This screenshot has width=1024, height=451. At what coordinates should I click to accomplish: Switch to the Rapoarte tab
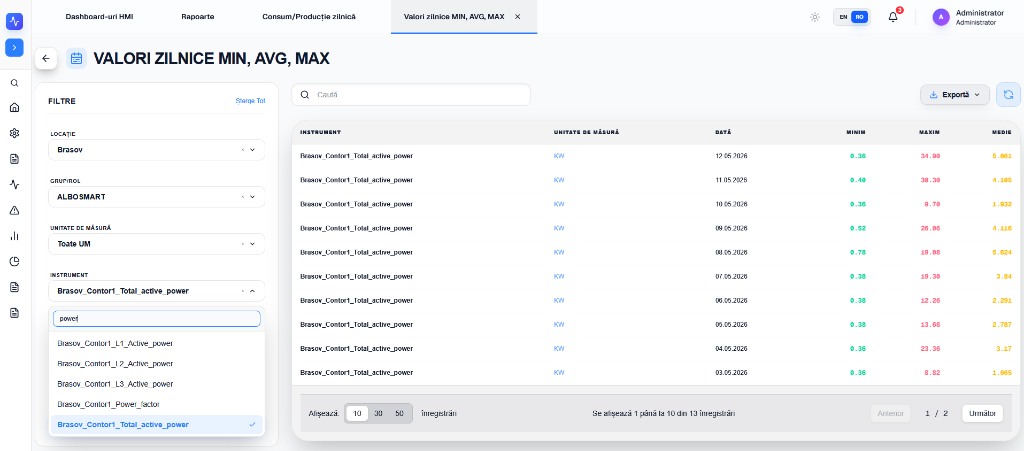(x=198, y=16)
